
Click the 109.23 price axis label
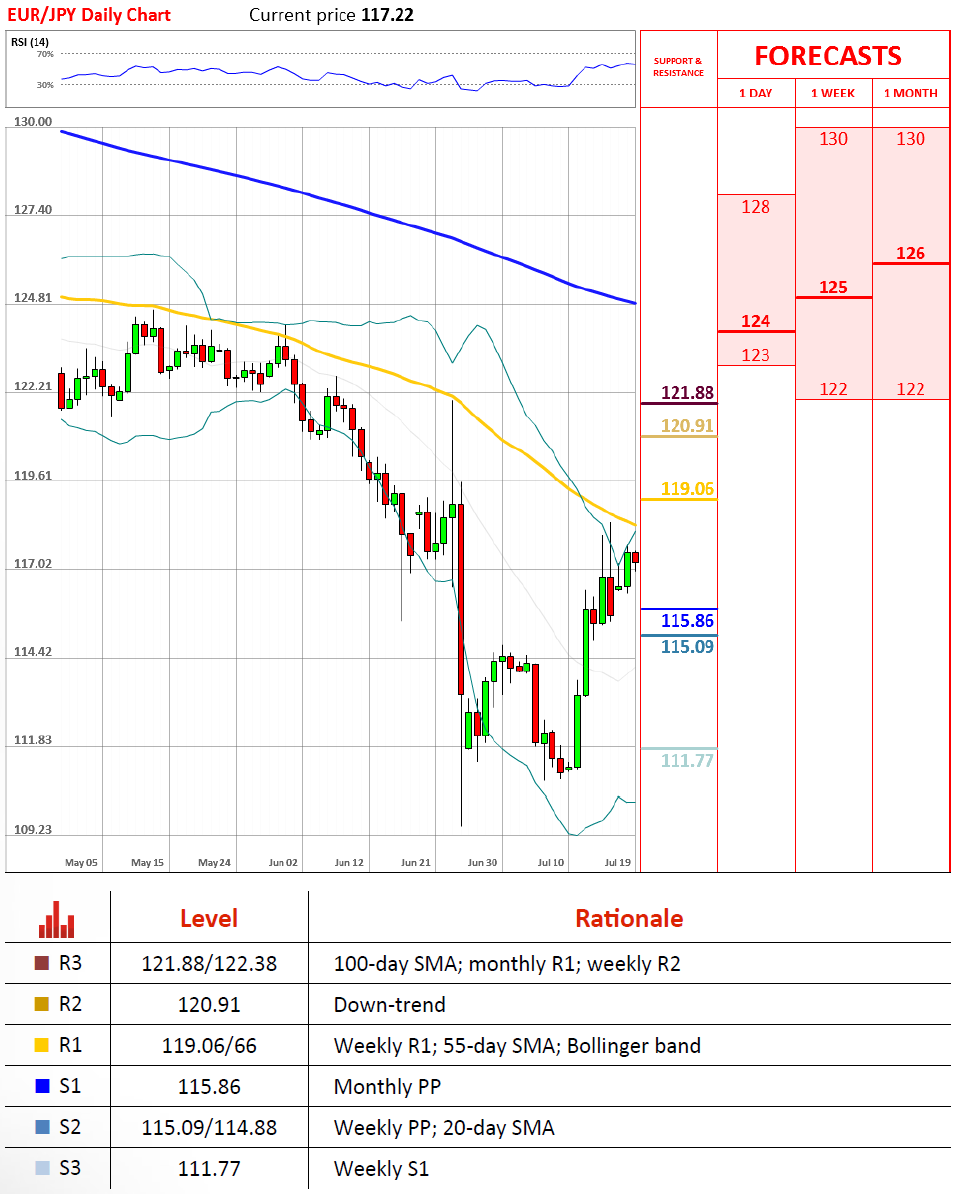click(x=33, y=830)
